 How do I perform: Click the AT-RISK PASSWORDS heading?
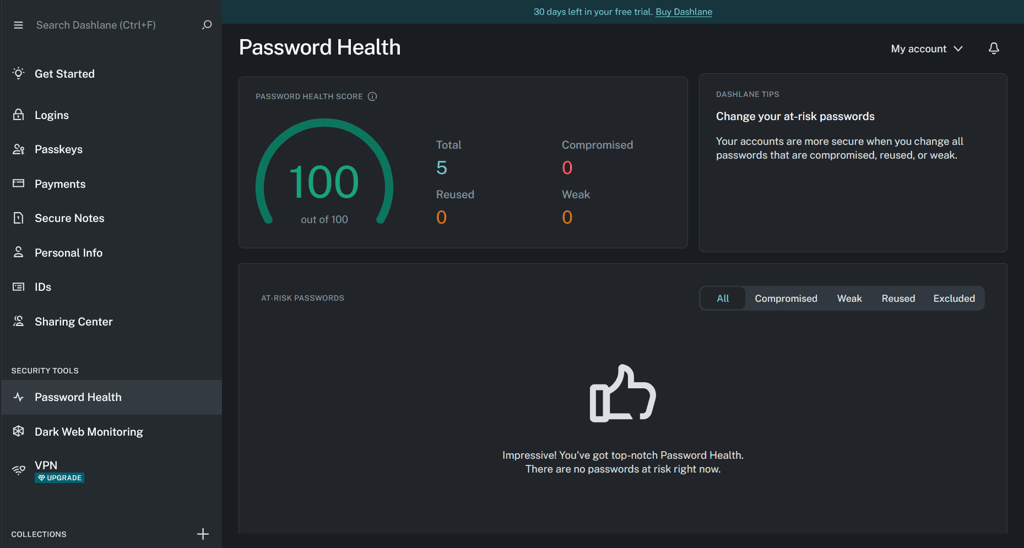302,298
